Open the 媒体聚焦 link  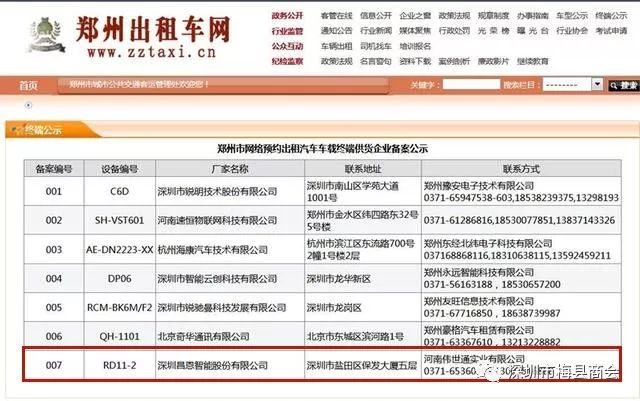(x=415, y=31)
